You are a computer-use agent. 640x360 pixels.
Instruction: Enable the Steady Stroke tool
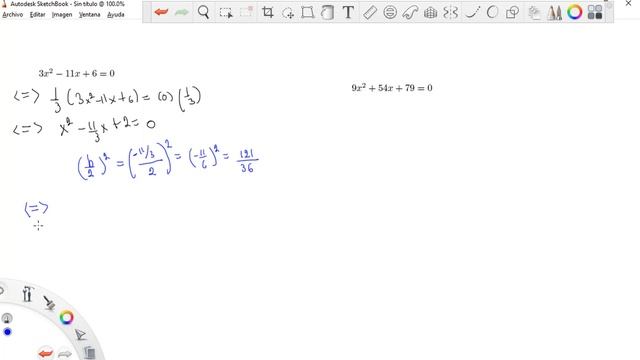(472, 12)
